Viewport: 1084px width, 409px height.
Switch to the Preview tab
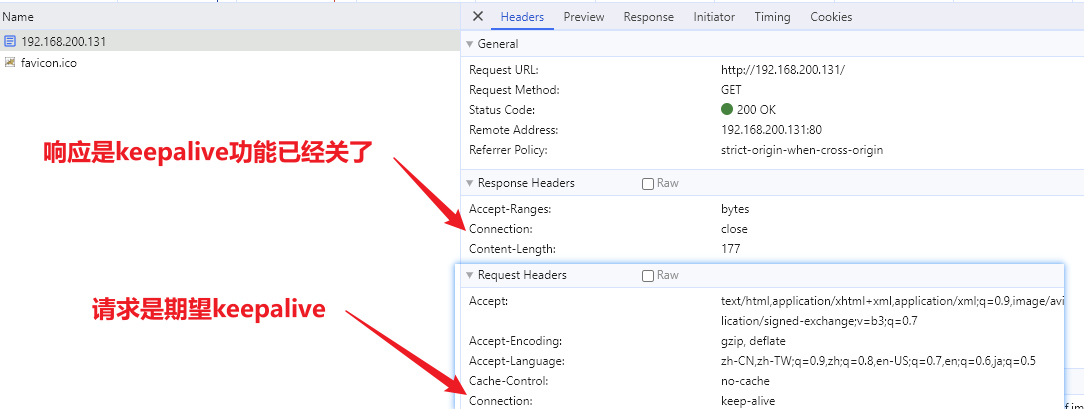pos(583,17)
